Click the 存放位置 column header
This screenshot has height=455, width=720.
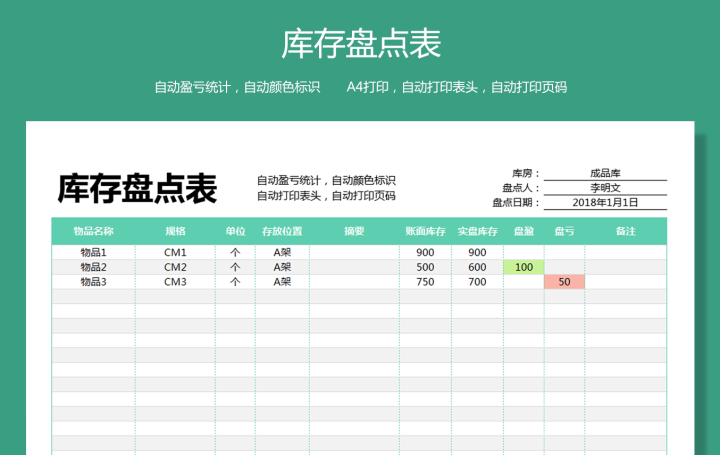(x=282, y=231)
